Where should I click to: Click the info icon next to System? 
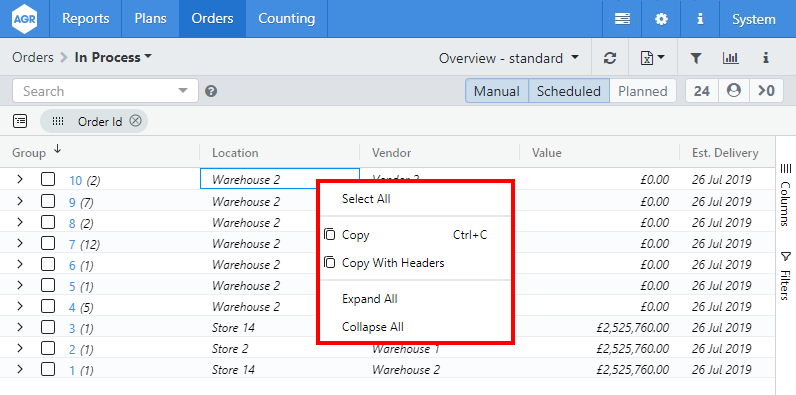(x=700, y=19)
